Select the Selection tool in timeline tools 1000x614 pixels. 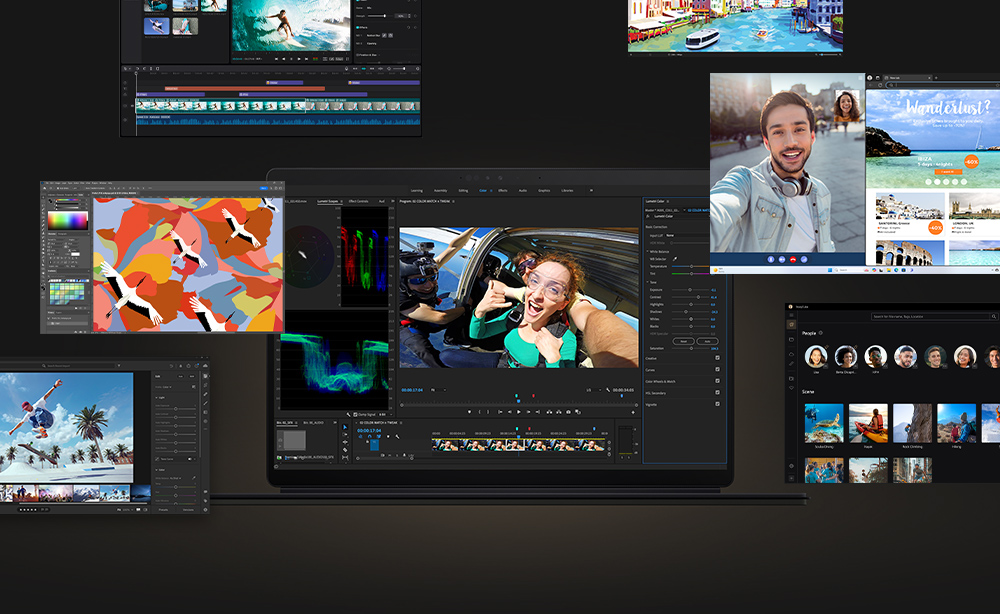point(345,427)
